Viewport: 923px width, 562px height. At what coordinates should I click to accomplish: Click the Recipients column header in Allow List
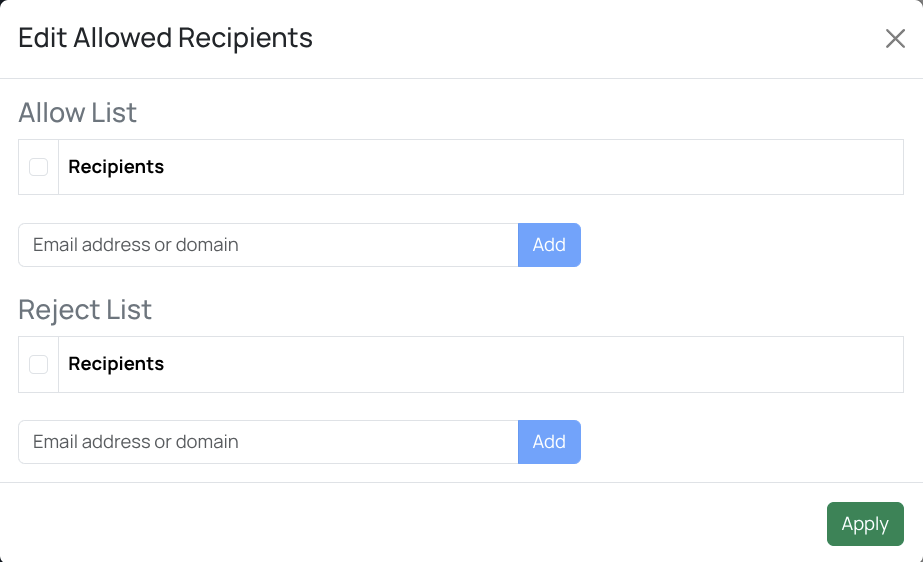[x=116, y=167]
